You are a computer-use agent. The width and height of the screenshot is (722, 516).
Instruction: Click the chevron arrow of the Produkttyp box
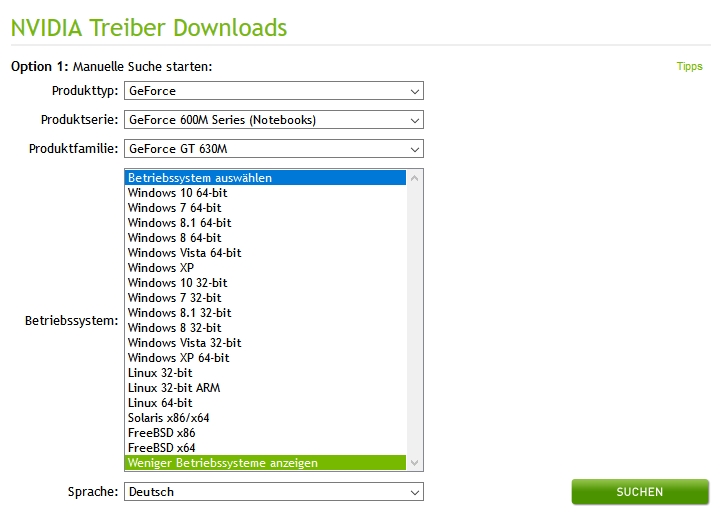tap(414, 91)
